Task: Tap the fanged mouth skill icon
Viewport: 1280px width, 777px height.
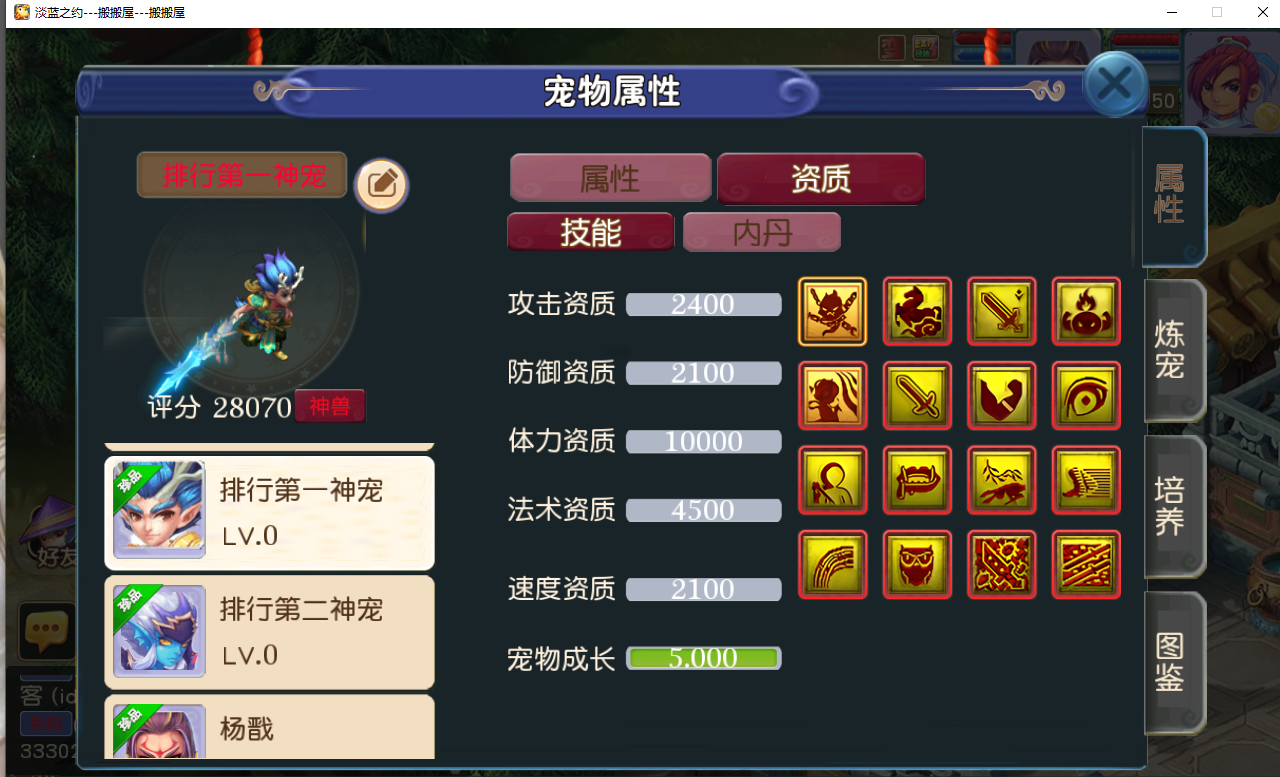Action: click(x=917, y=480)
